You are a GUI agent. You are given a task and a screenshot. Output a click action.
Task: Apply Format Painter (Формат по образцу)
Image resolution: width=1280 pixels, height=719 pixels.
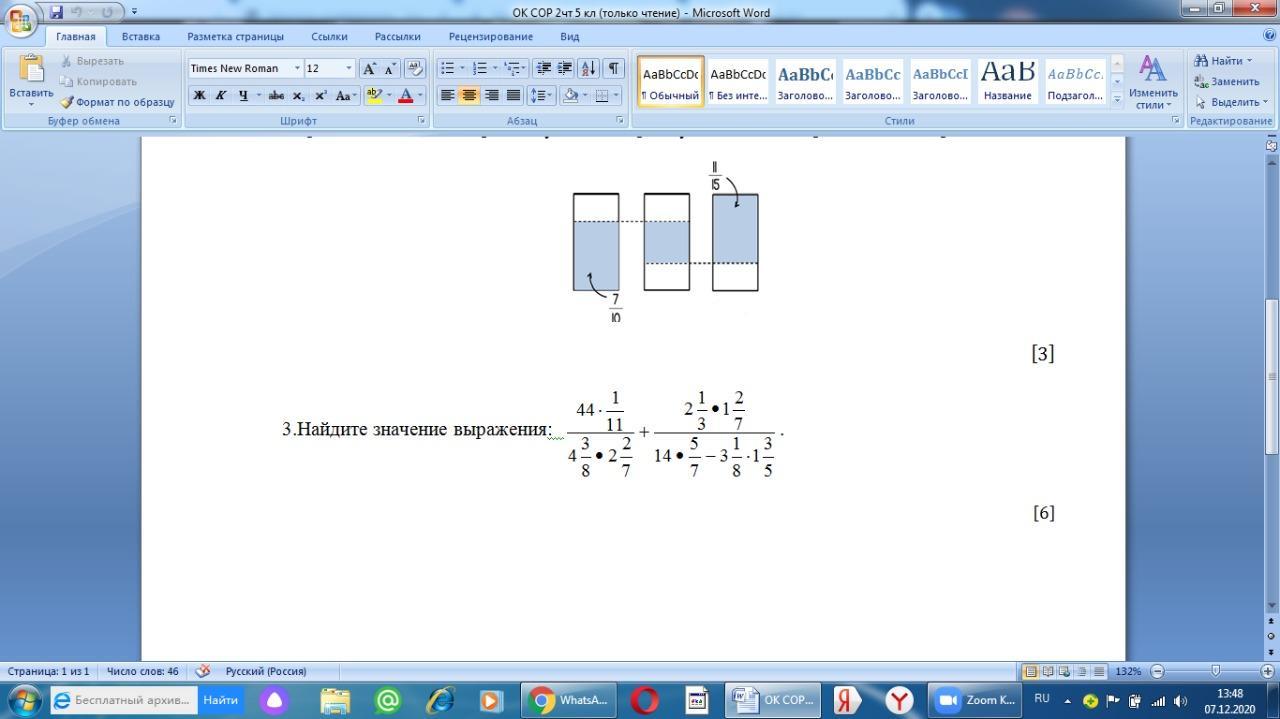[x=117, y=102]
